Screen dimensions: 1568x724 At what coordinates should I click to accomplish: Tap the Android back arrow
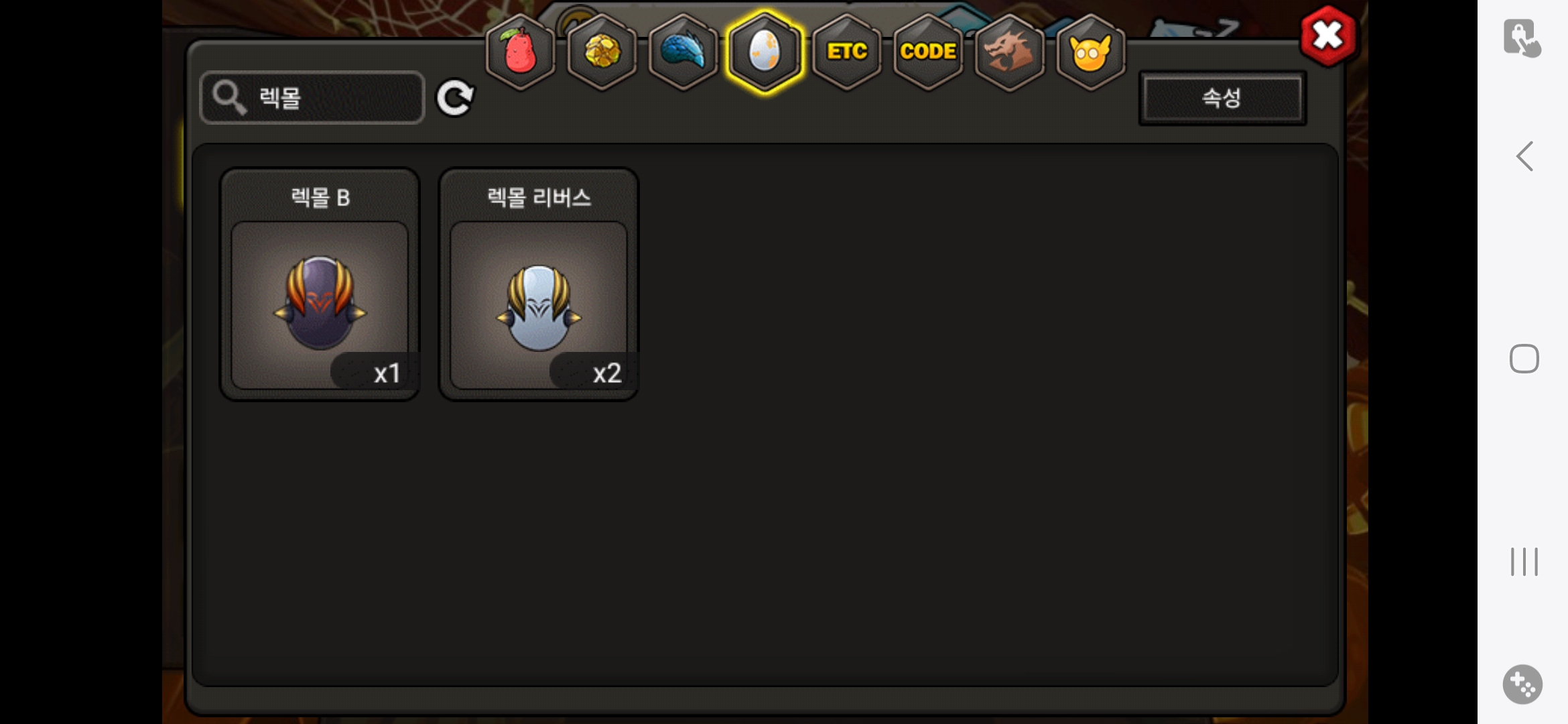(x=1524, y=156)
